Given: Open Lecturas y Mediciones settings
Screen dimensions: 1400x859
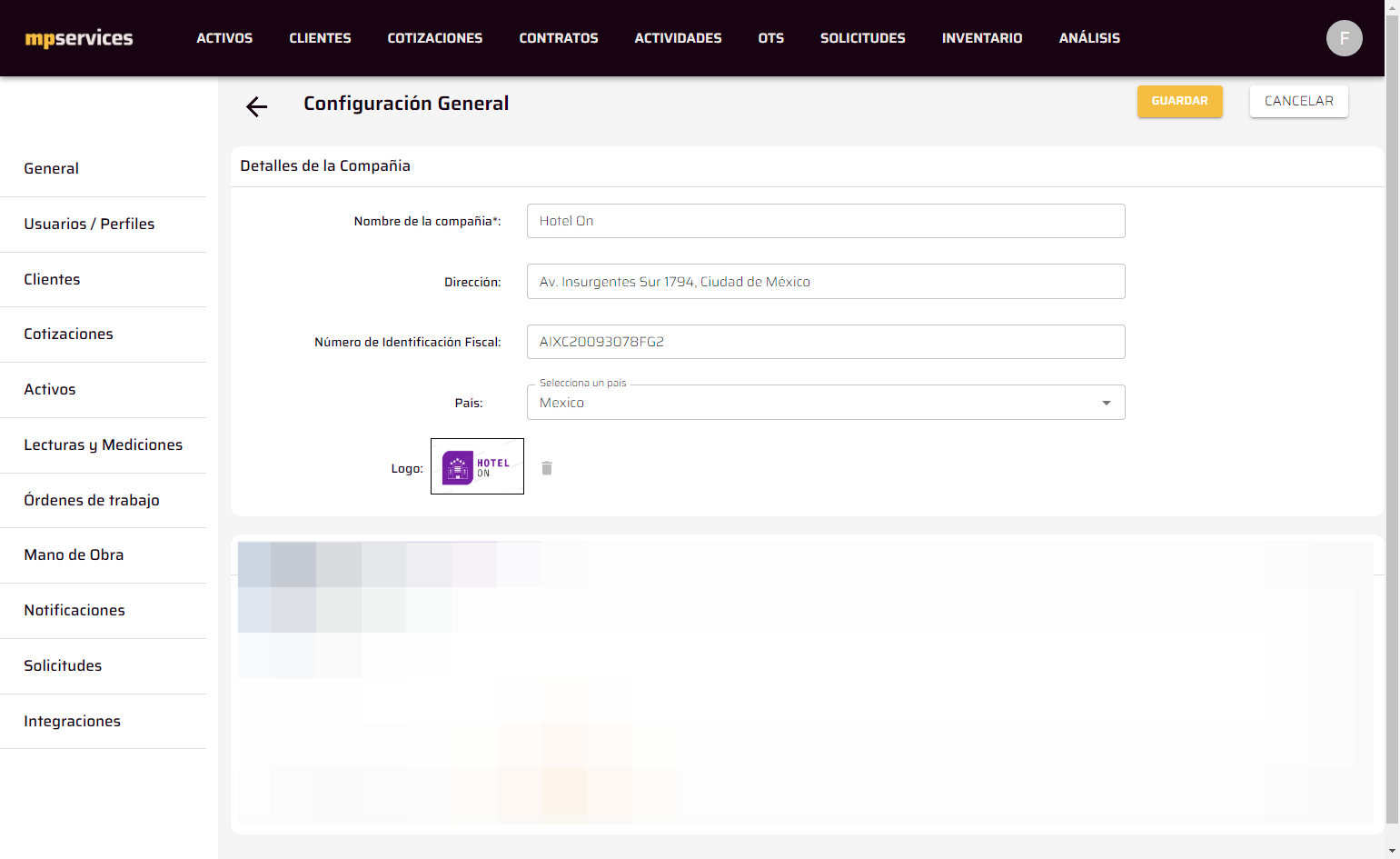Looking at the screenshot, I should [103, 445].
